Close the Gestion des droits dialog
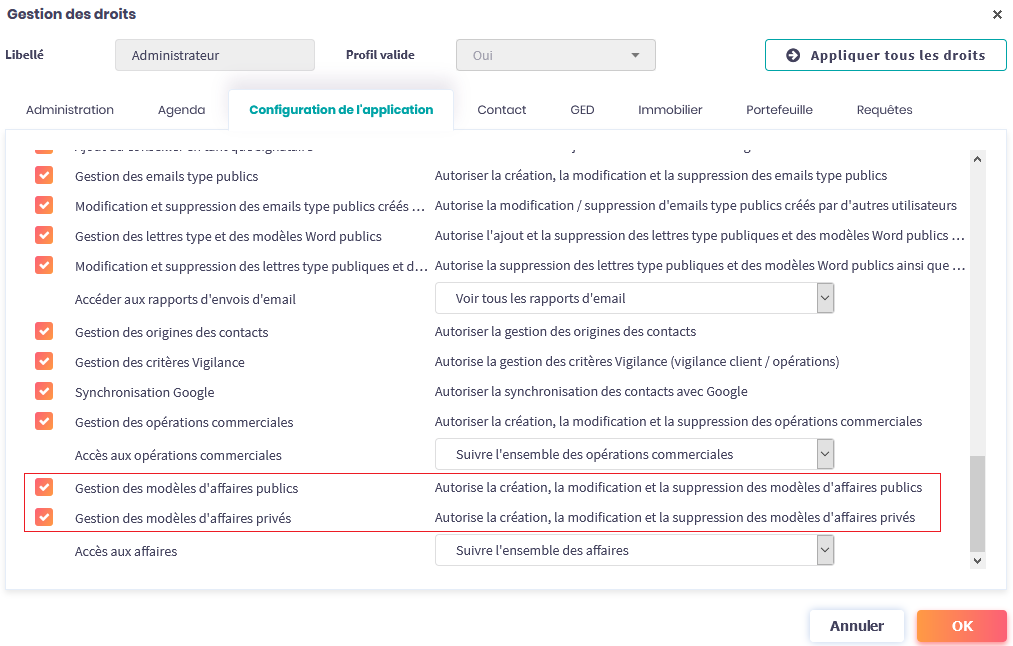Viewport: 1013px width, 646px height. click(x=997, y=15)
